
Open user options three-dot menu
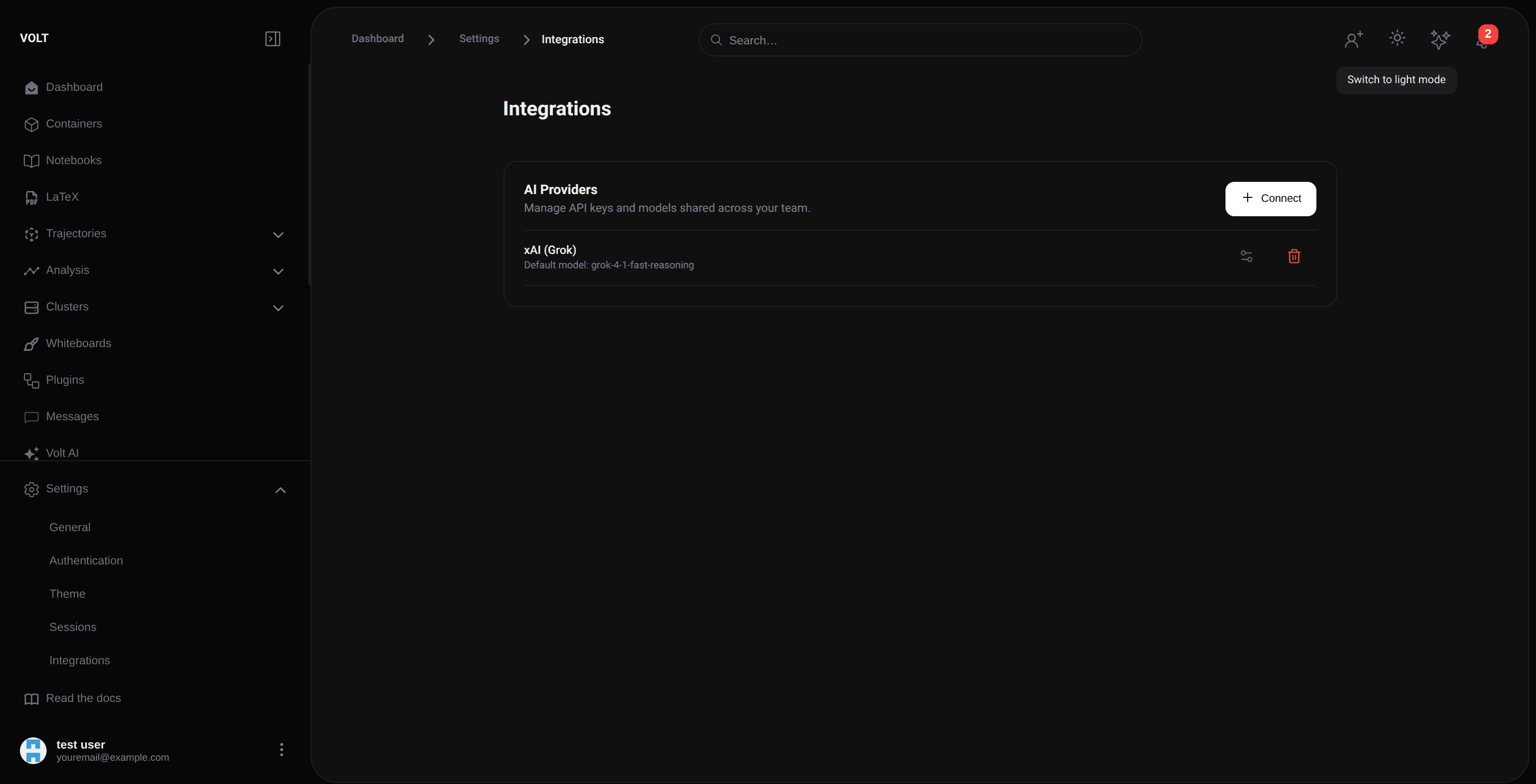click(282, 750)
